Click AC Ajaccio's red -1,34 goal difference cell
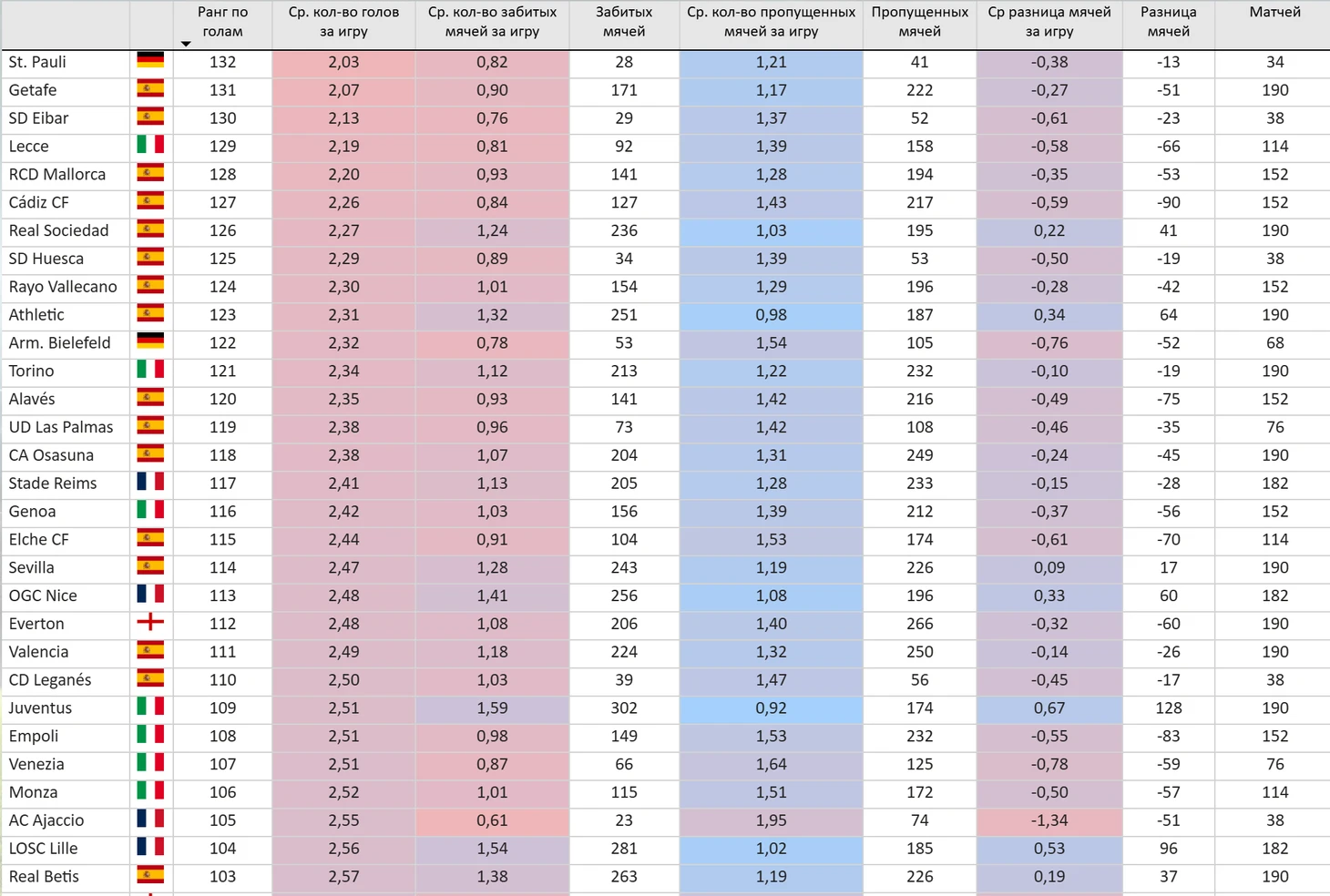This screenshot has height=896, width=1330. (x=1049, y=820)
